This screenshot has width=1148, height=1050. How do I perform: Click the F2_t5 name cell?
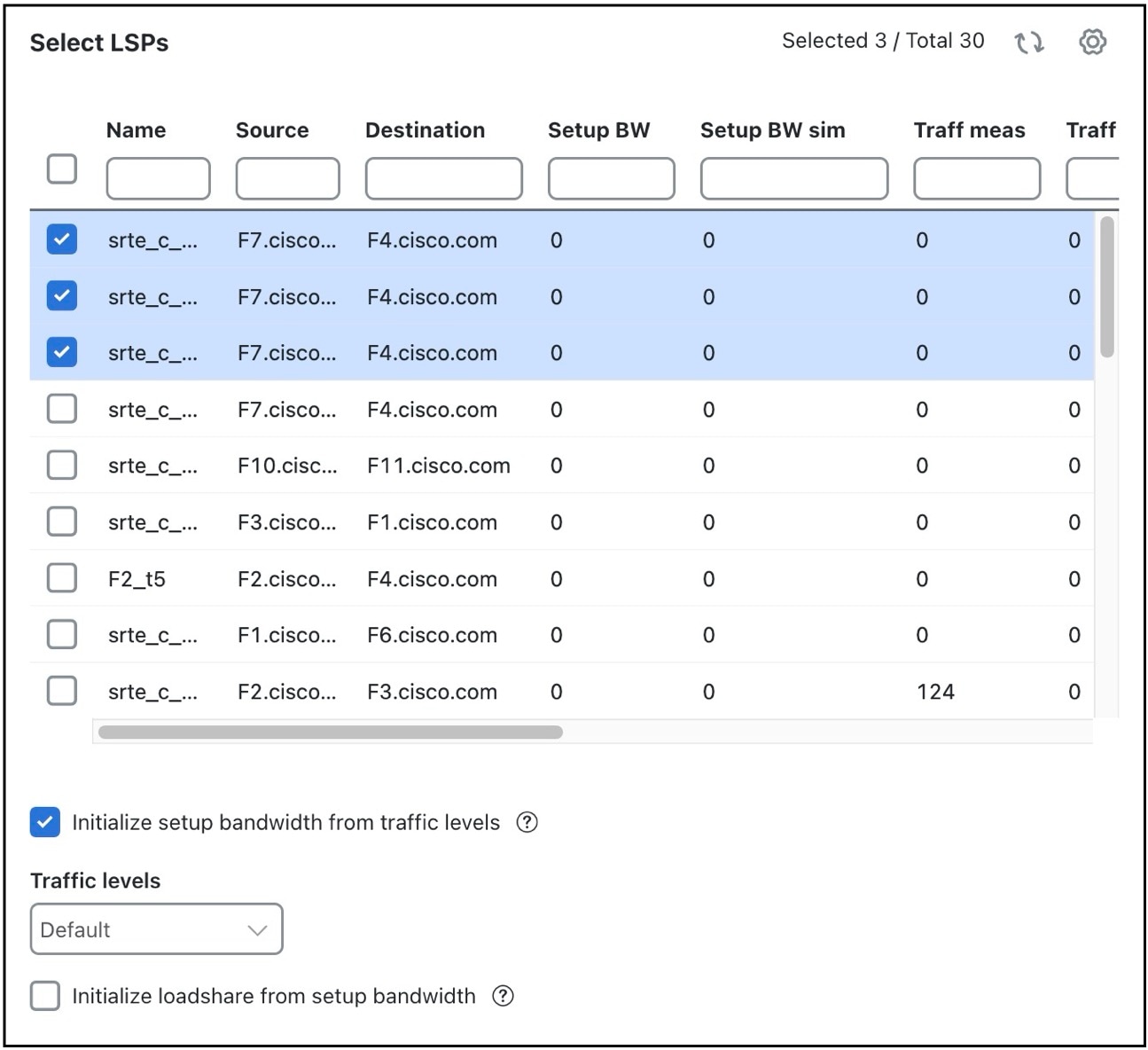[137, 579]
